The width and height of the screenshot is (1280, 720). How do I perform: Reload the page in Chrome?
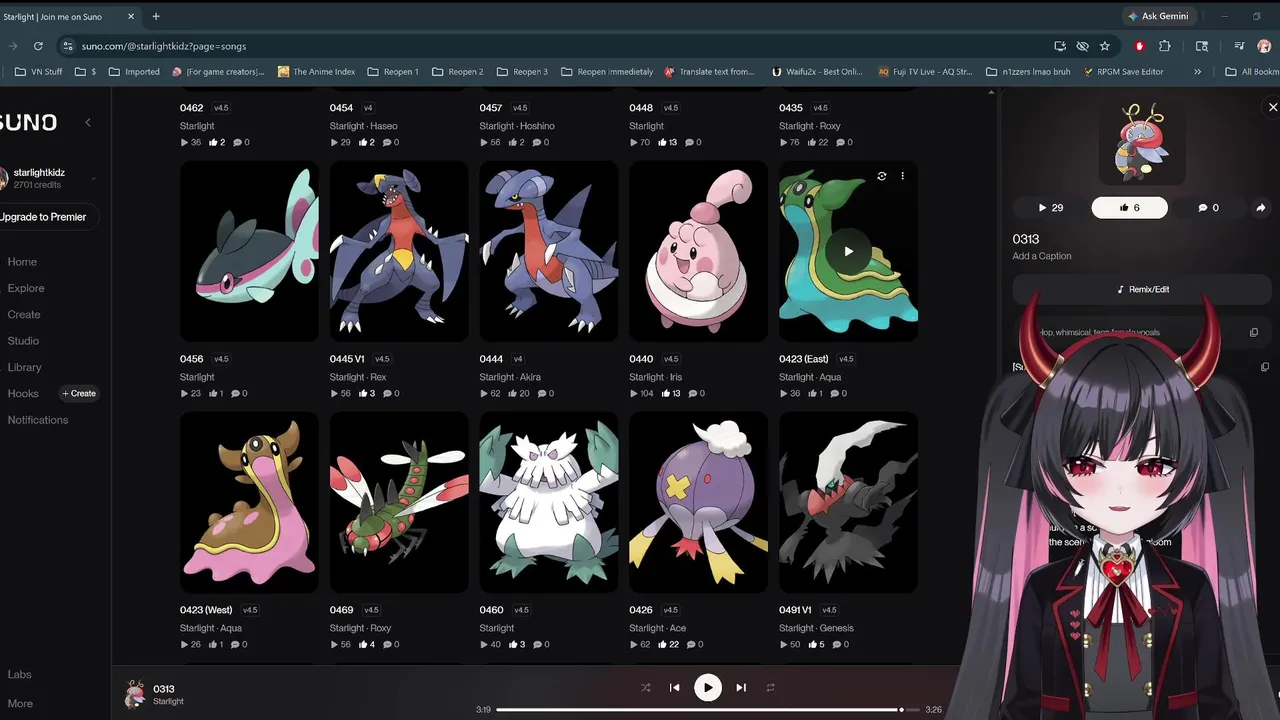[38, 46]
